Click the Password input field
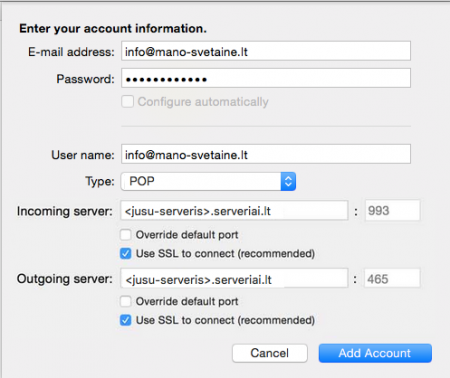 pos(266,78)
